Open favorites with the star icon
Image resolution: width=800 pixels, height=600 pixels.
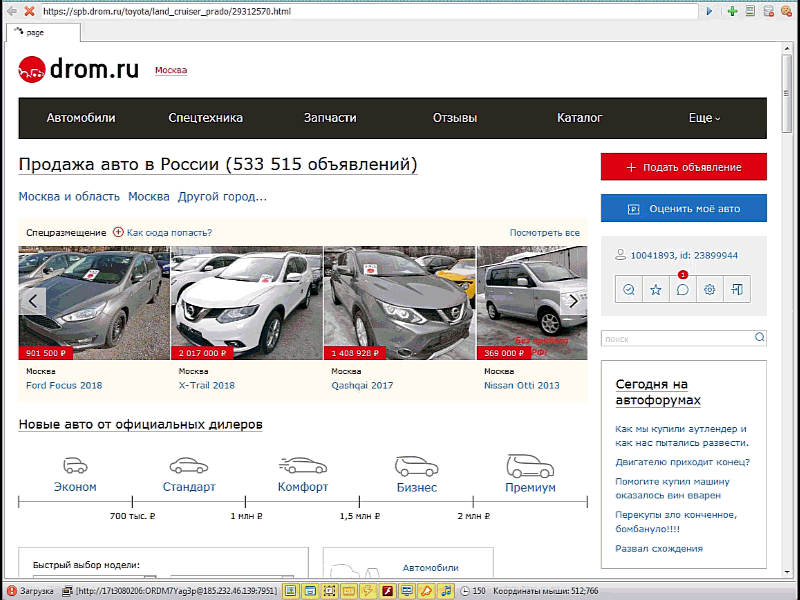click(x=656, y=289)
